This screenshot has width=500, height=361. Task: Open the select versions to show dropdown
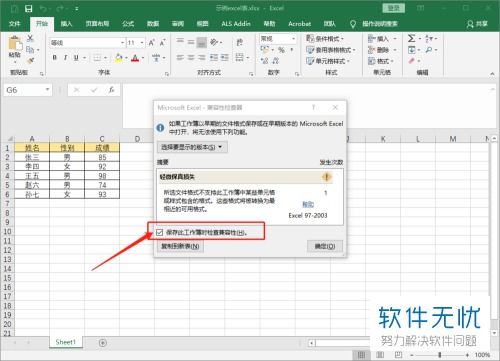coord(192,147)
